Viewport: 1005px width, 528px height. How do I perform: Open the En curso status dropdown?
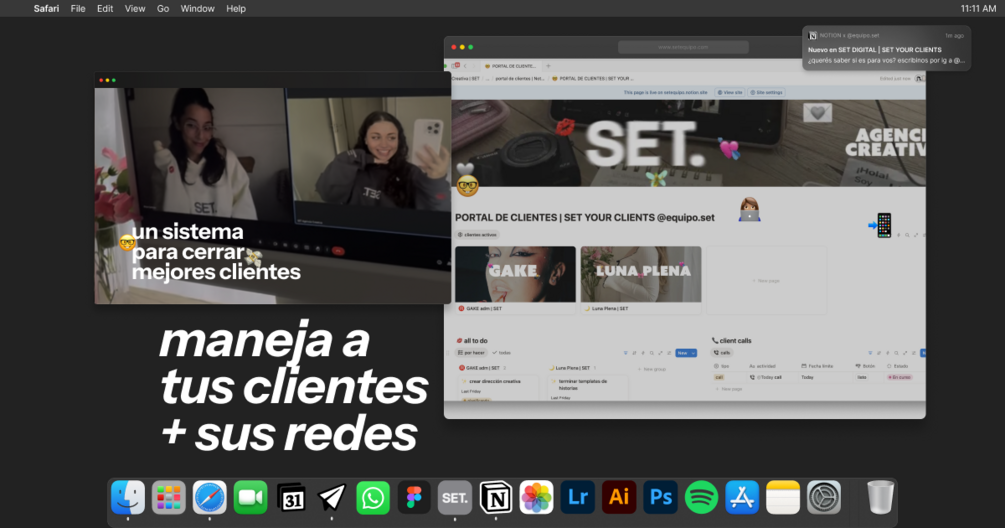click(x=899, y=377)
